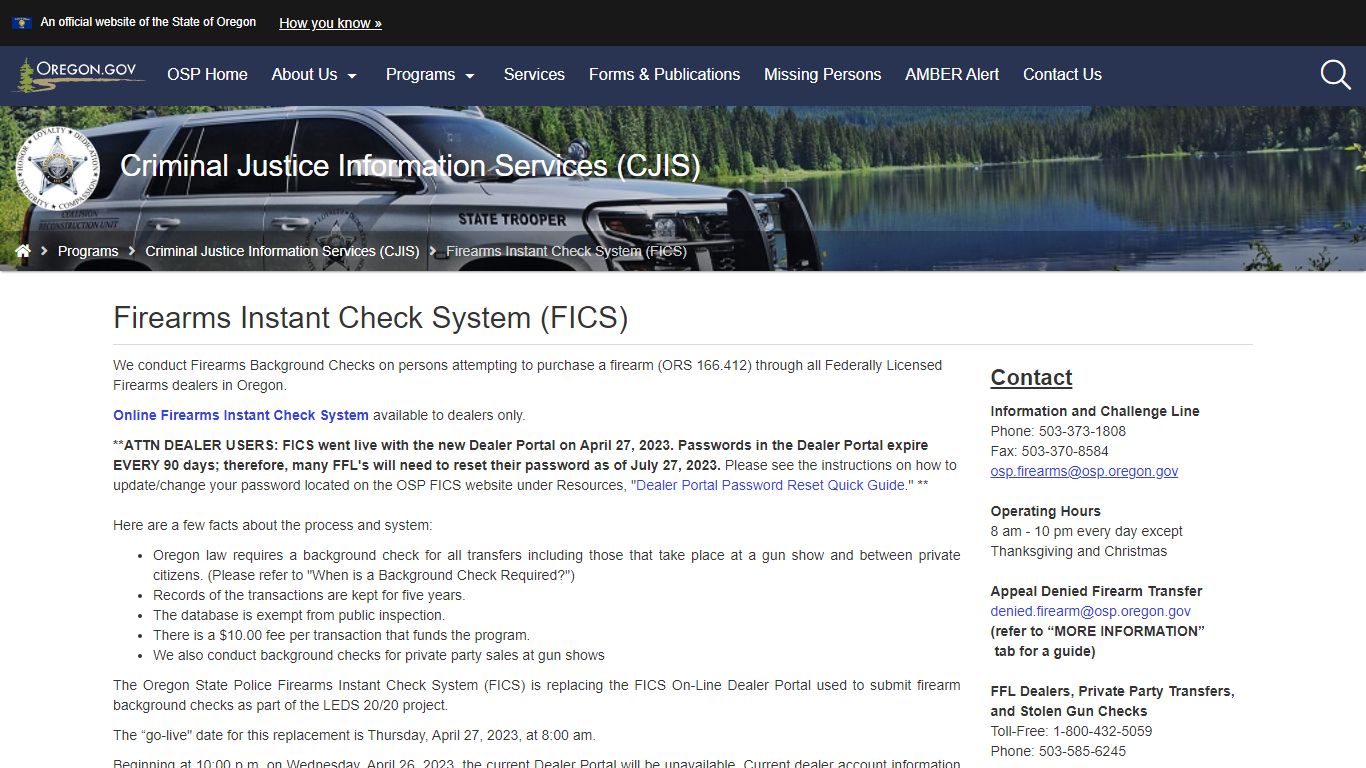Click the Appeal Denied Firearm Transfer heading
Viewport: 1366px width, 768px height.
click(x=1097, y=591)
